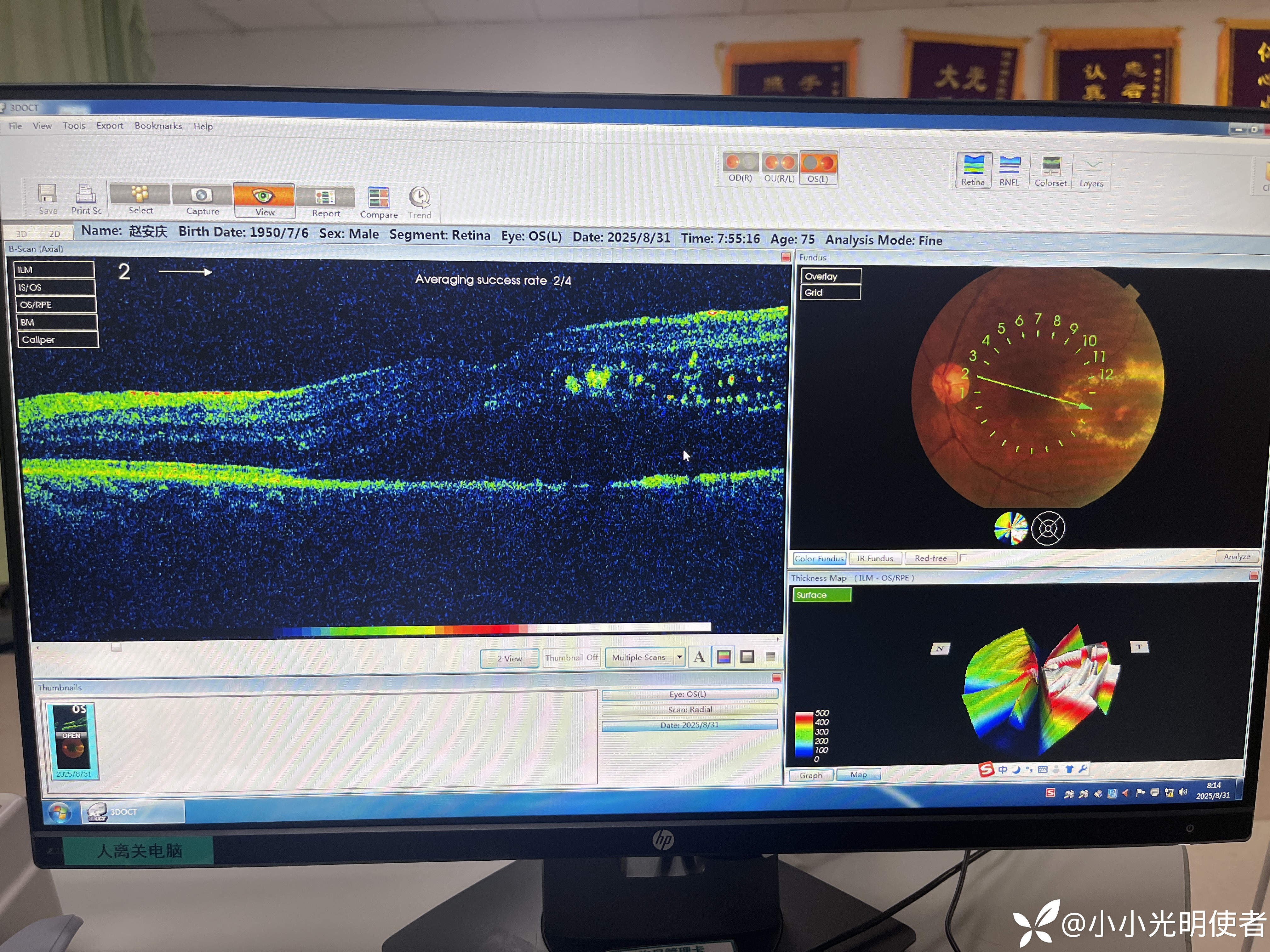Image resolution: width=1270 pixels, height=952 pixels.
Task: Click the text annotation A icon
Action: [x=699, y=657]
